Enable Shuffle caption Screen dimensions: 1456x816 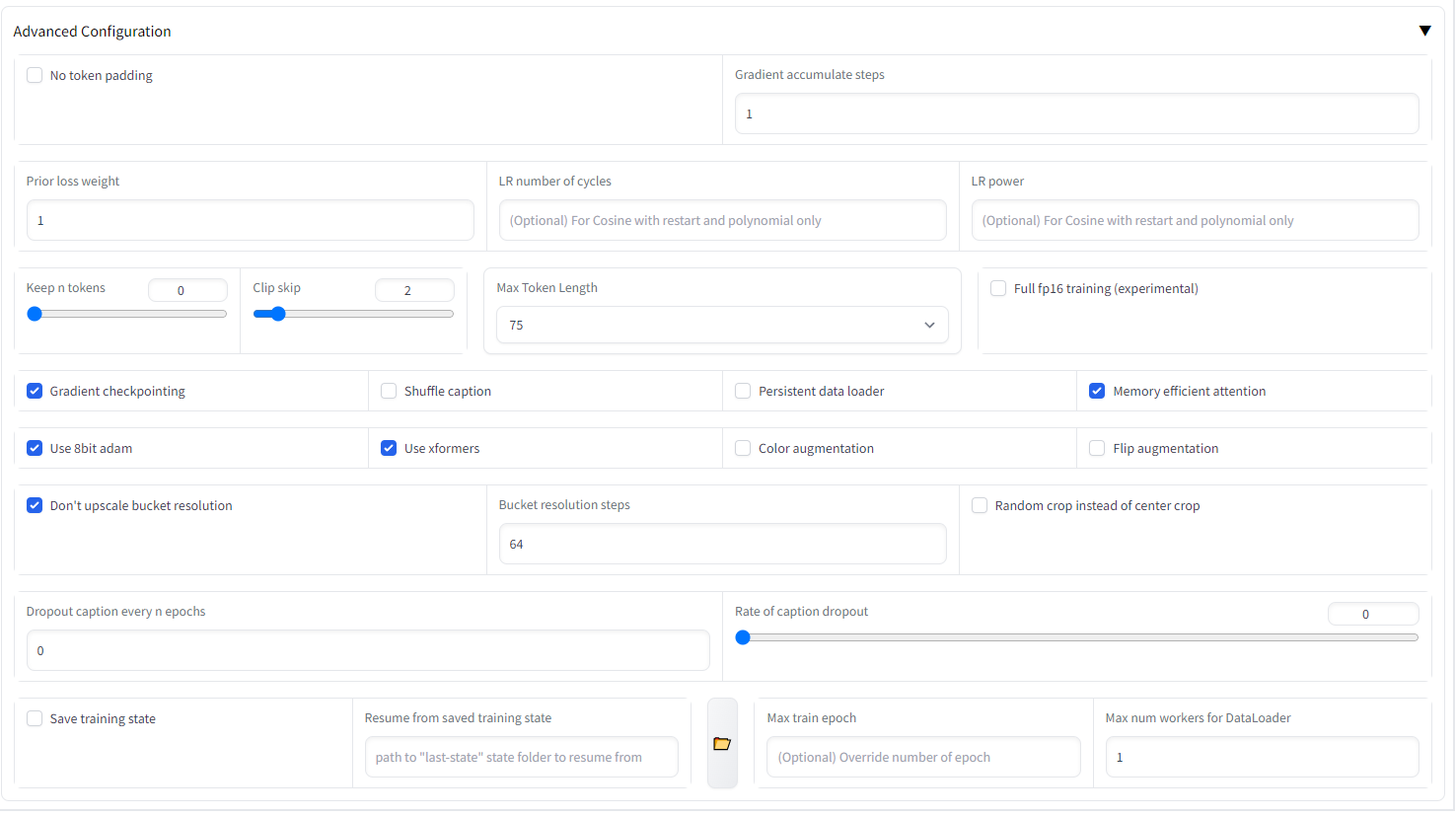click(x=389, y=391)
